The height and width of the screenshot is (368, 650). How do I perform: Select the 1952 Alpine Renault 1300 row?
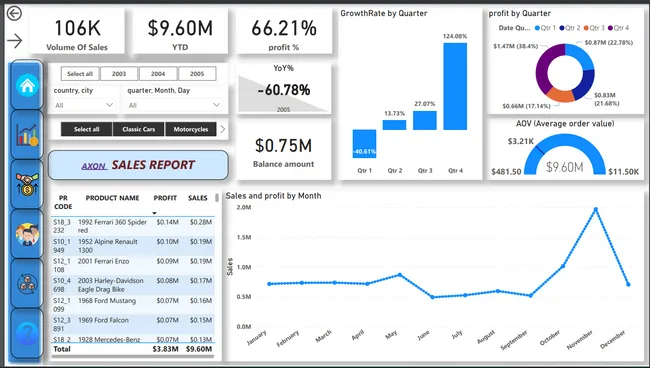tap(133, 246)
